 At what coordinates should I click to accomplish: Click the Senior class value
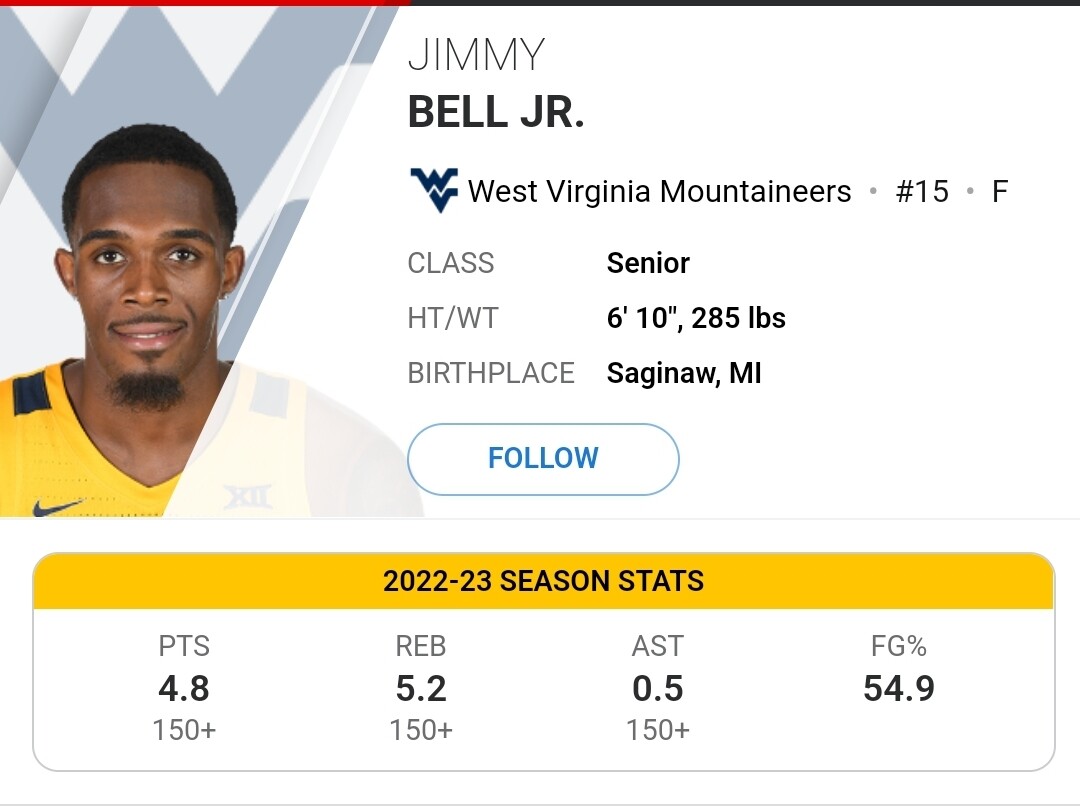click(648, 263)
